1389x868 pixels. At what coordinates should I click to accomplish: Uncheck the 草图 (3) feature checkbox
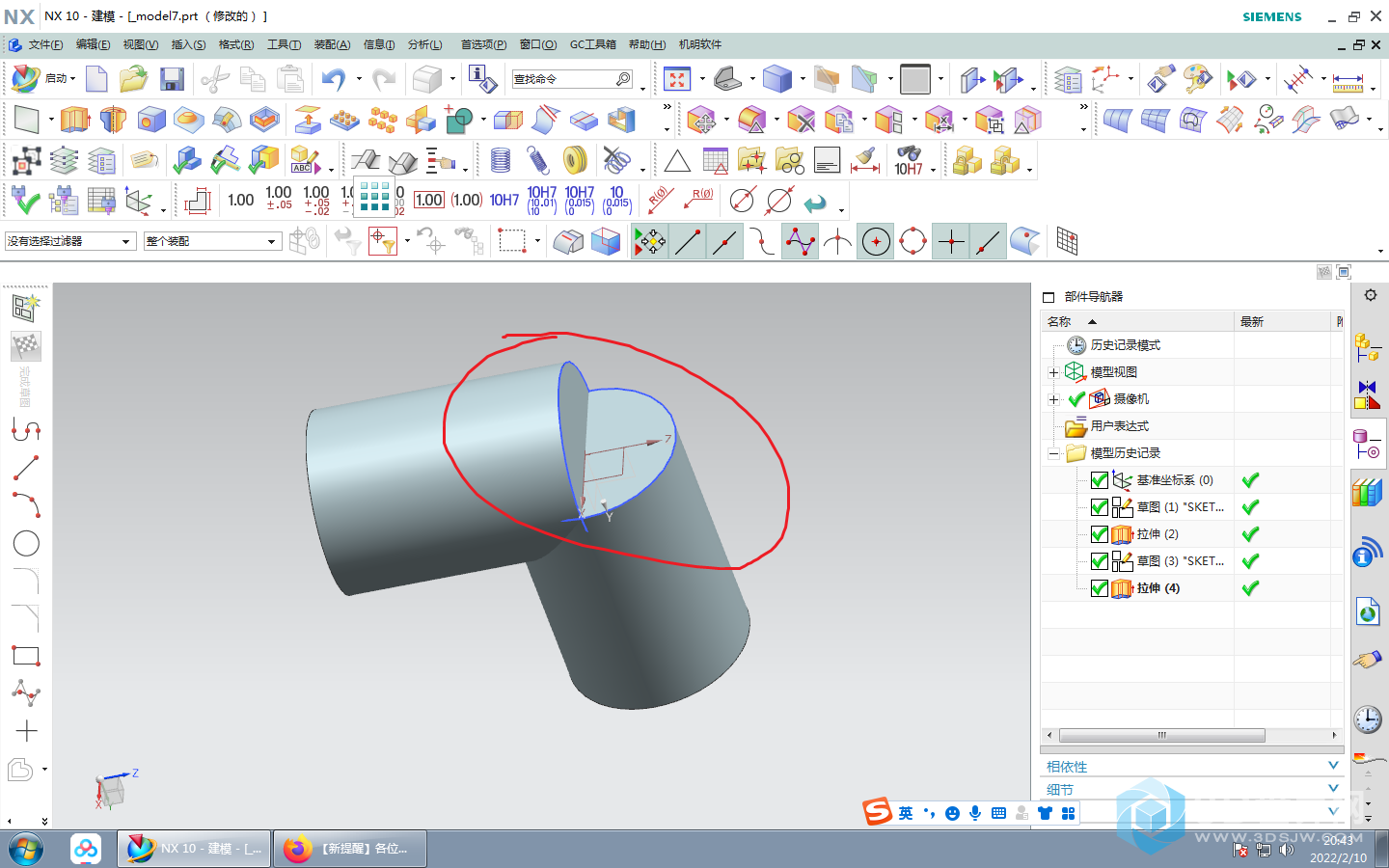coord(1099,561)
